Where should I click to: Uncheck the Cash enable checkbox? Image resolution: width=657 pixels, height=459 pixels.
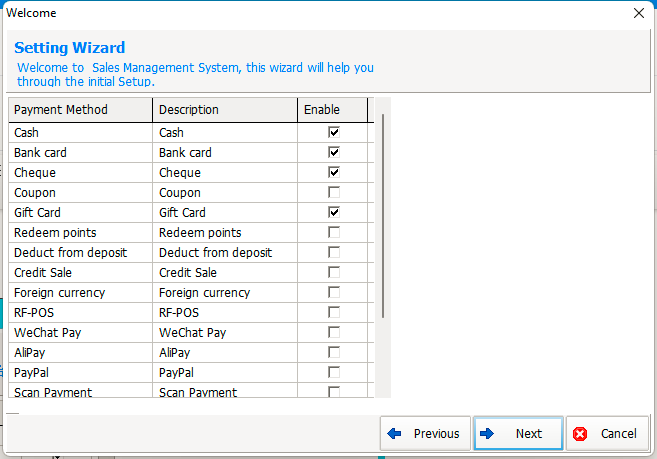(x=334, y=132)
